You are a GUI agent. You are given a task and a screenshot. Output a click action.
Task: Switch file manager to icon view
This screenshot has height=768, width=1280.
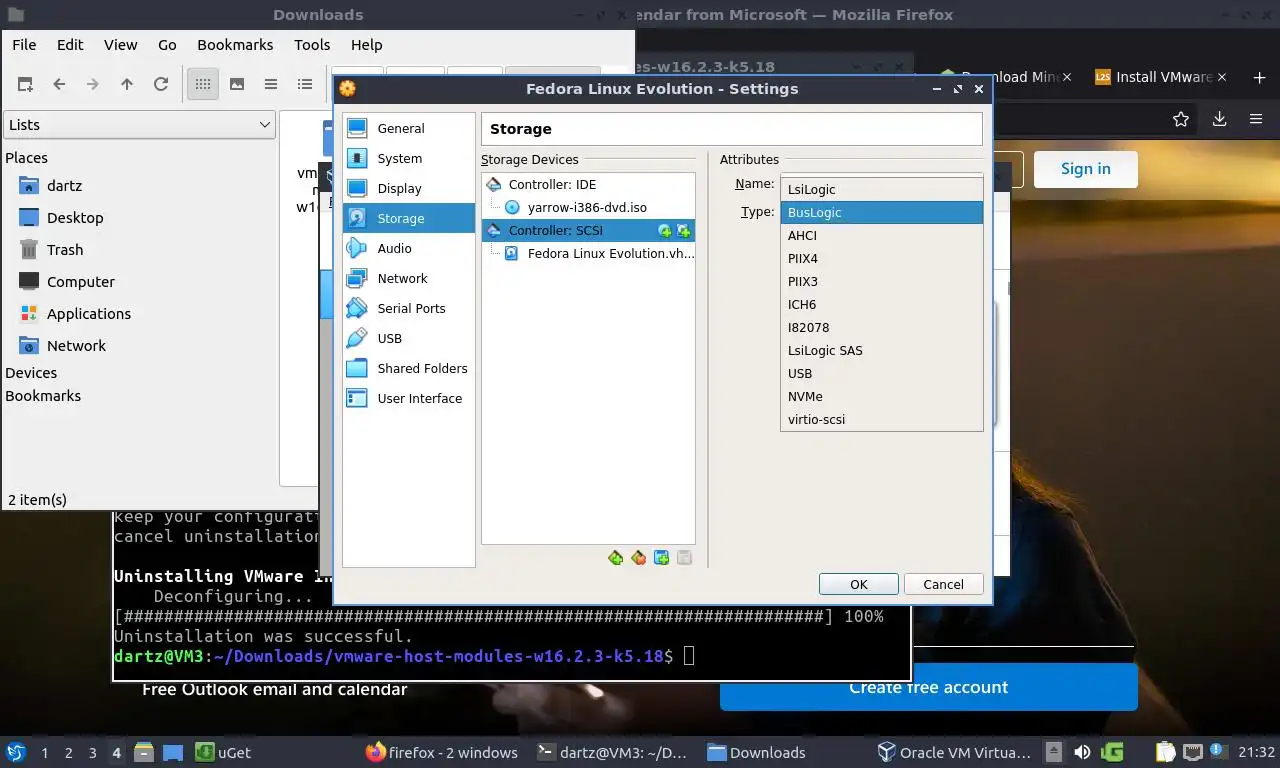(x=203, y=84)
